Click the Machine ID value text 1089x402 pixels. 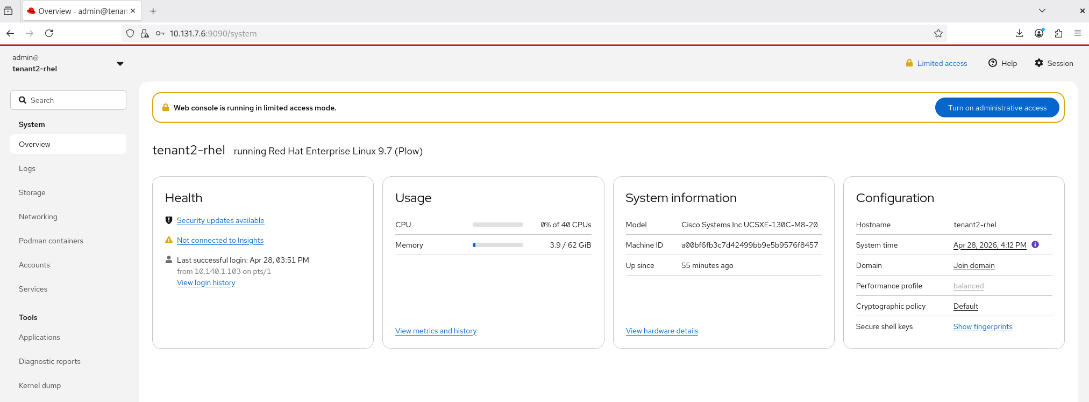click(x=749, y=245)
